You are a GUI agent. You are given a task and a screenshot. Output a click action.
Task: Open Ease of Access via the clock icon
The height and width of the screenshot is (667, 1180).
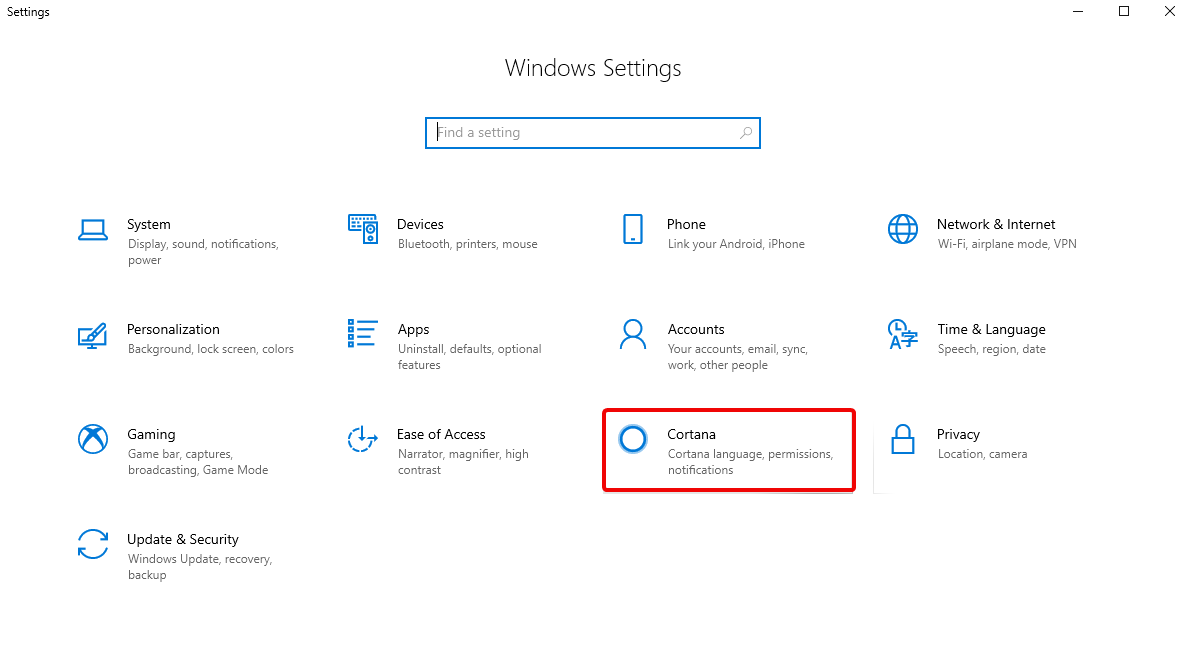(x=362, y=439)
